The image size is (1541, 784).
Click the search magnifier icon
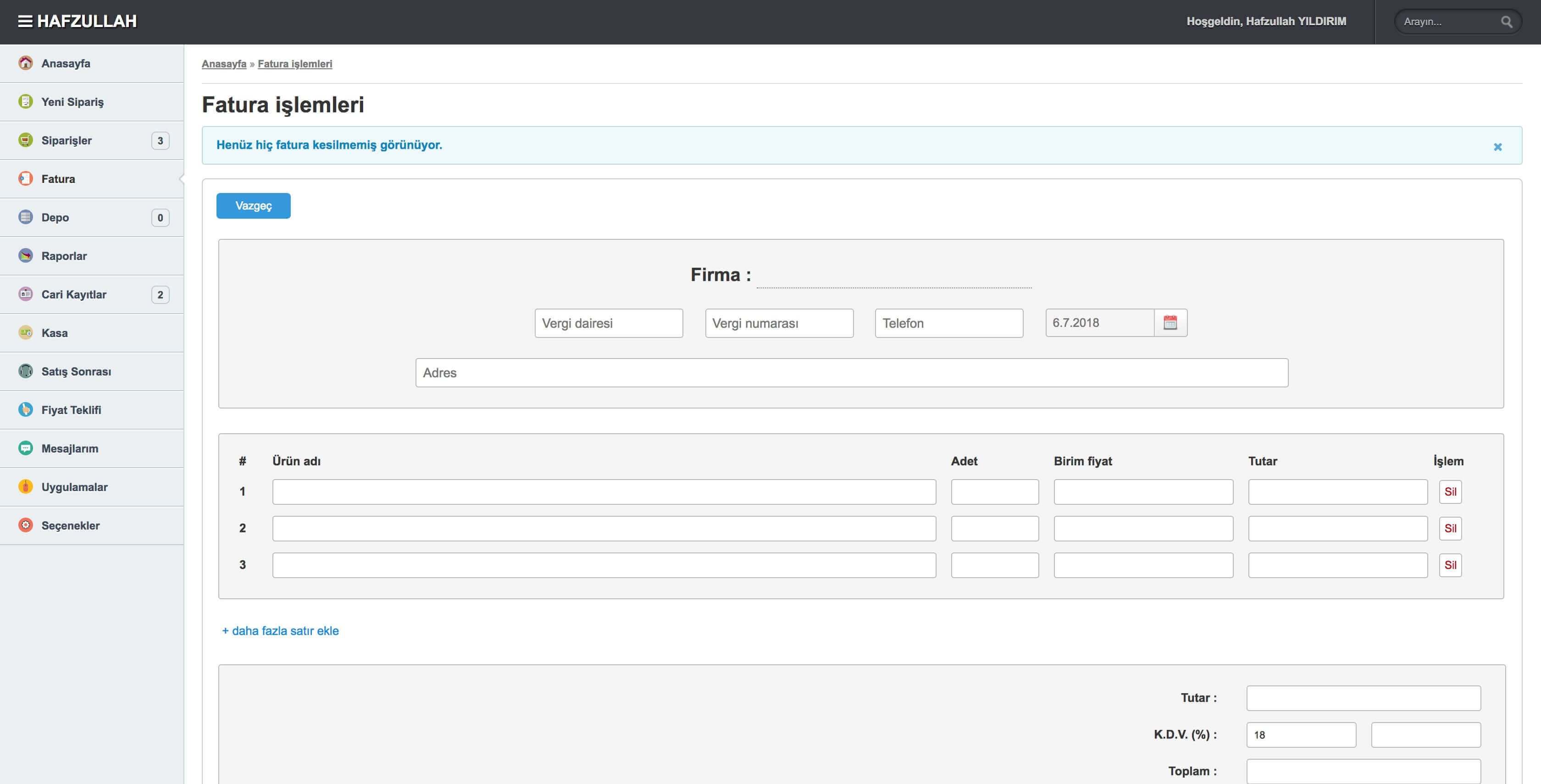pyautogui.click(x=1506, y=22)
